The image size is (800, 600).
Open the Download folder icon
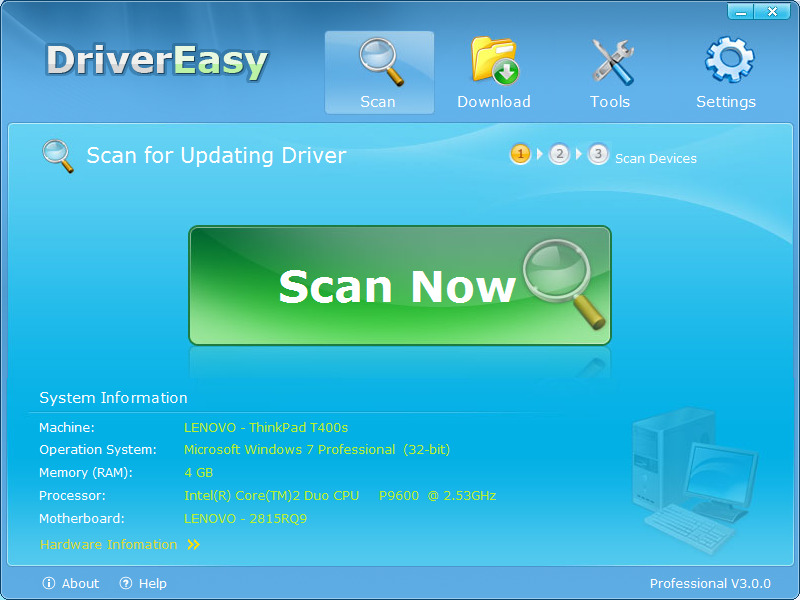(494, 60)
